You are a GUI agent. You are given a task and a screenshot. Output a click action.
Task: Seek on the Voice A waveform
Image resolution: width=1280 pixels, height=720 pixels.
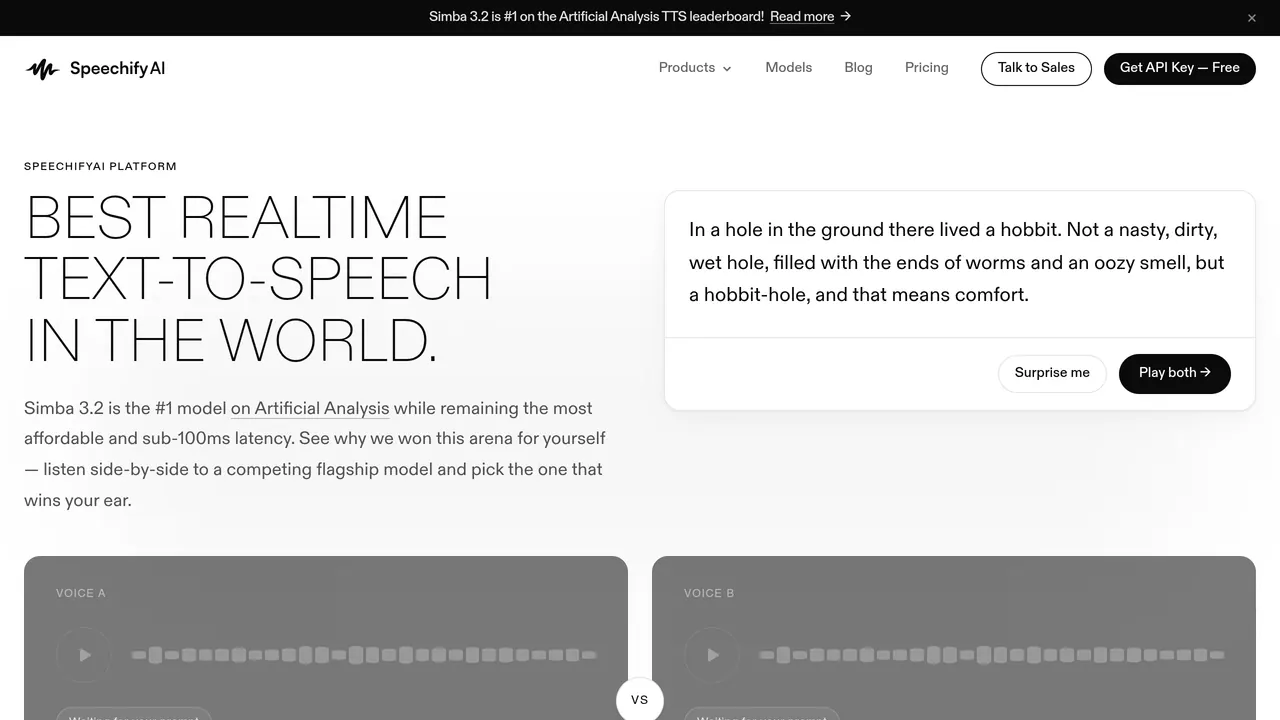point(365,655)
